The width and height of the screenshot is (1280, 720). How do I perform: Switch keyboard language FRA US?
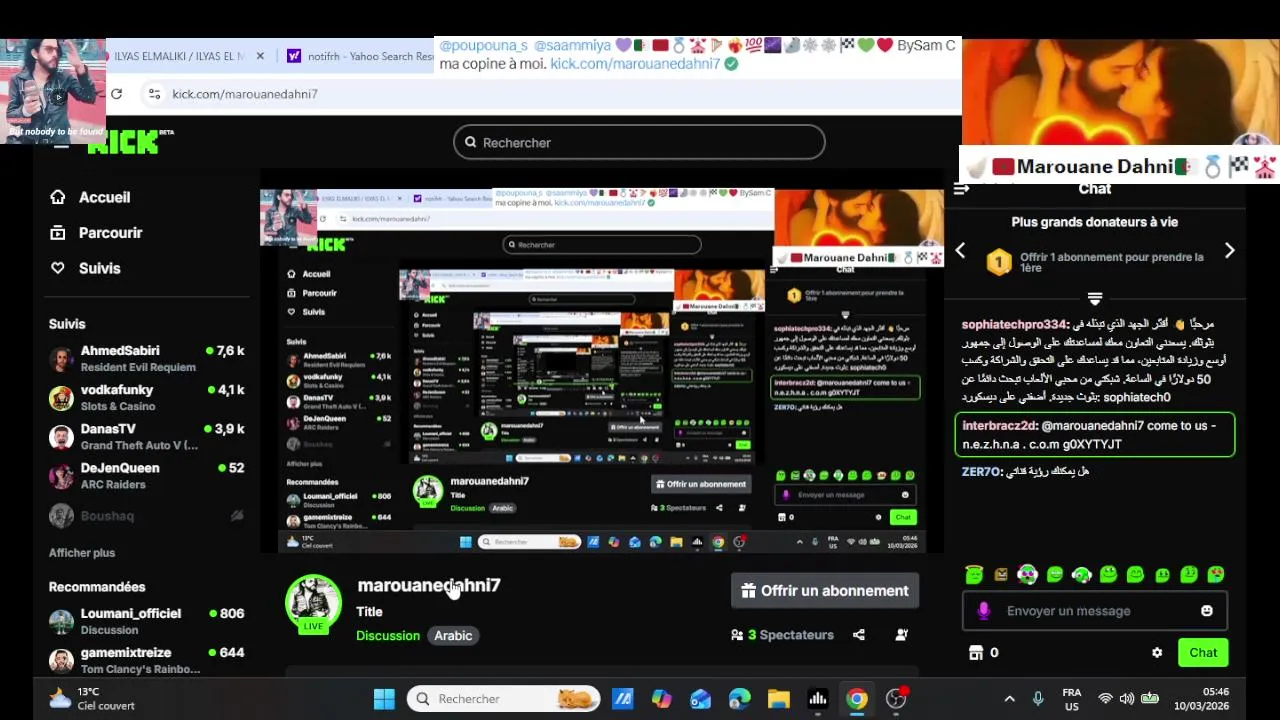pyautogui.click(x=1072, y=699)
